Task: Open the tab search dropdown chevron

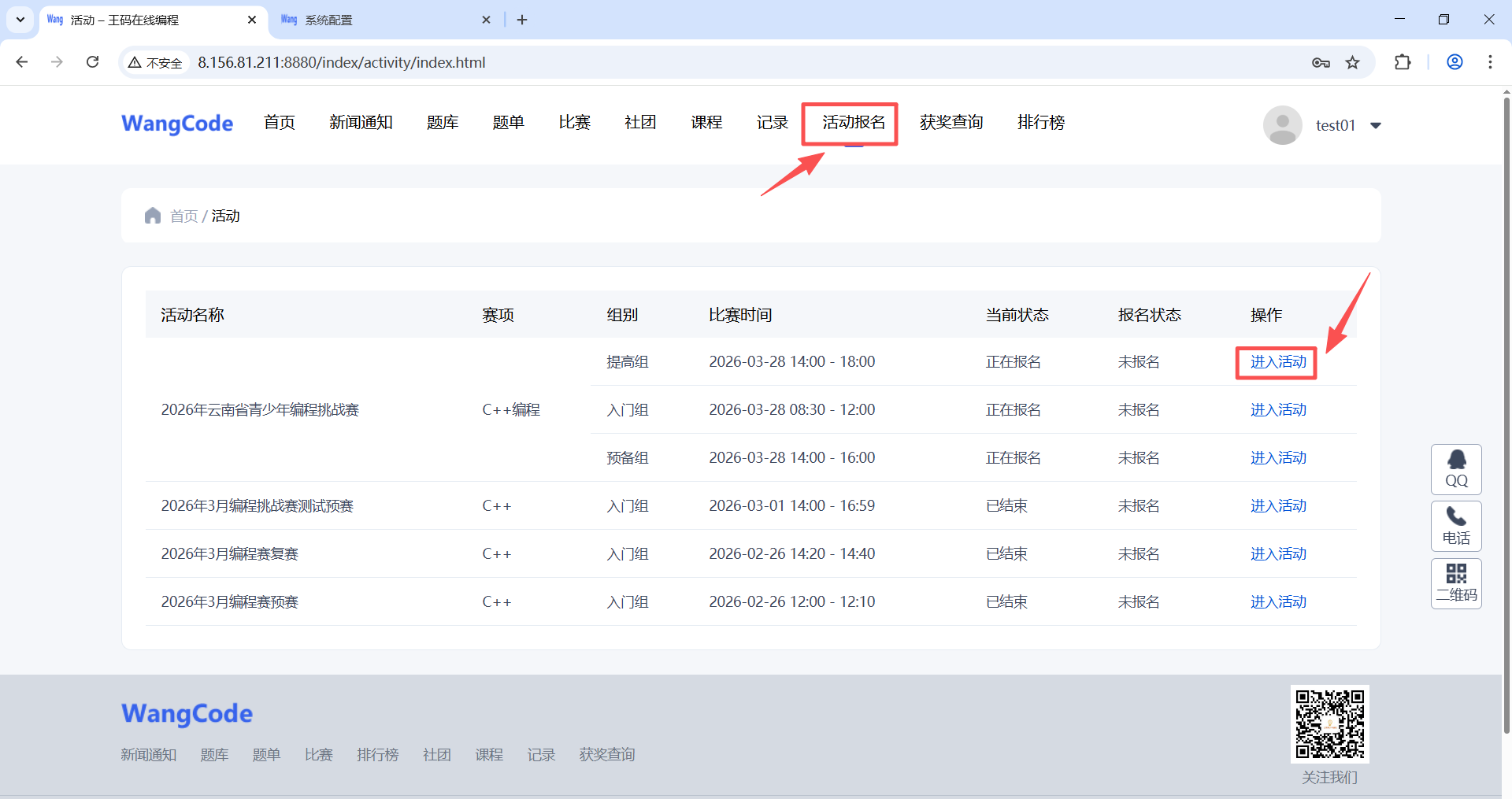Action: (20, 20)
